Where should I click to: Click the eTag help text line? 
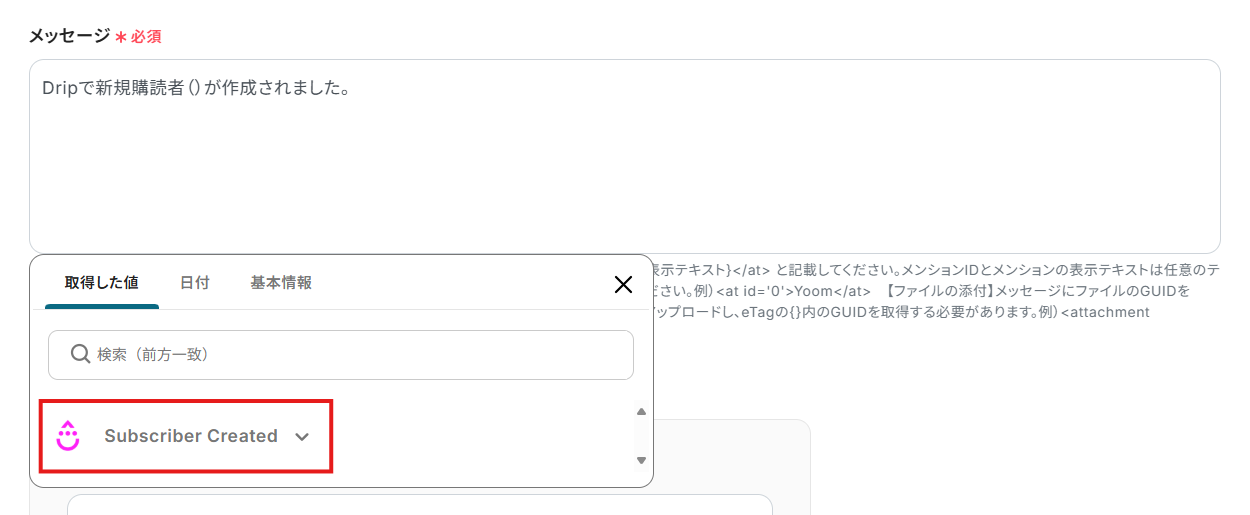(900, 312)
